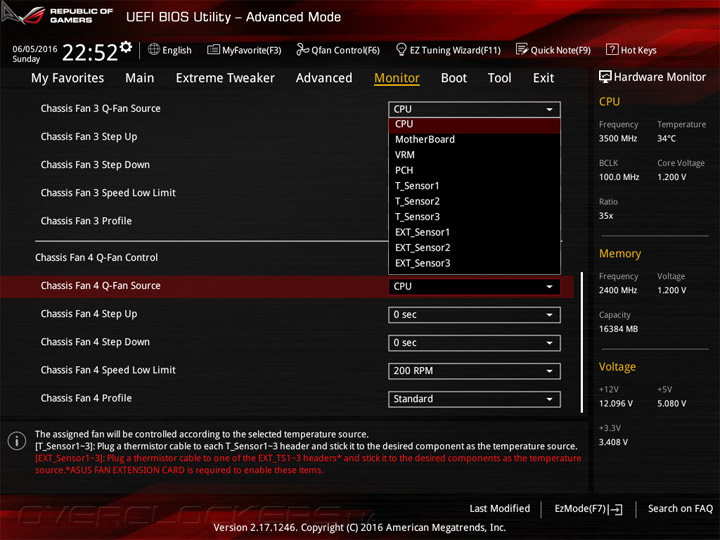The height and width of the screenshot is (540, 720).
Task: Click Last Modified button
Action: point(500,508)
